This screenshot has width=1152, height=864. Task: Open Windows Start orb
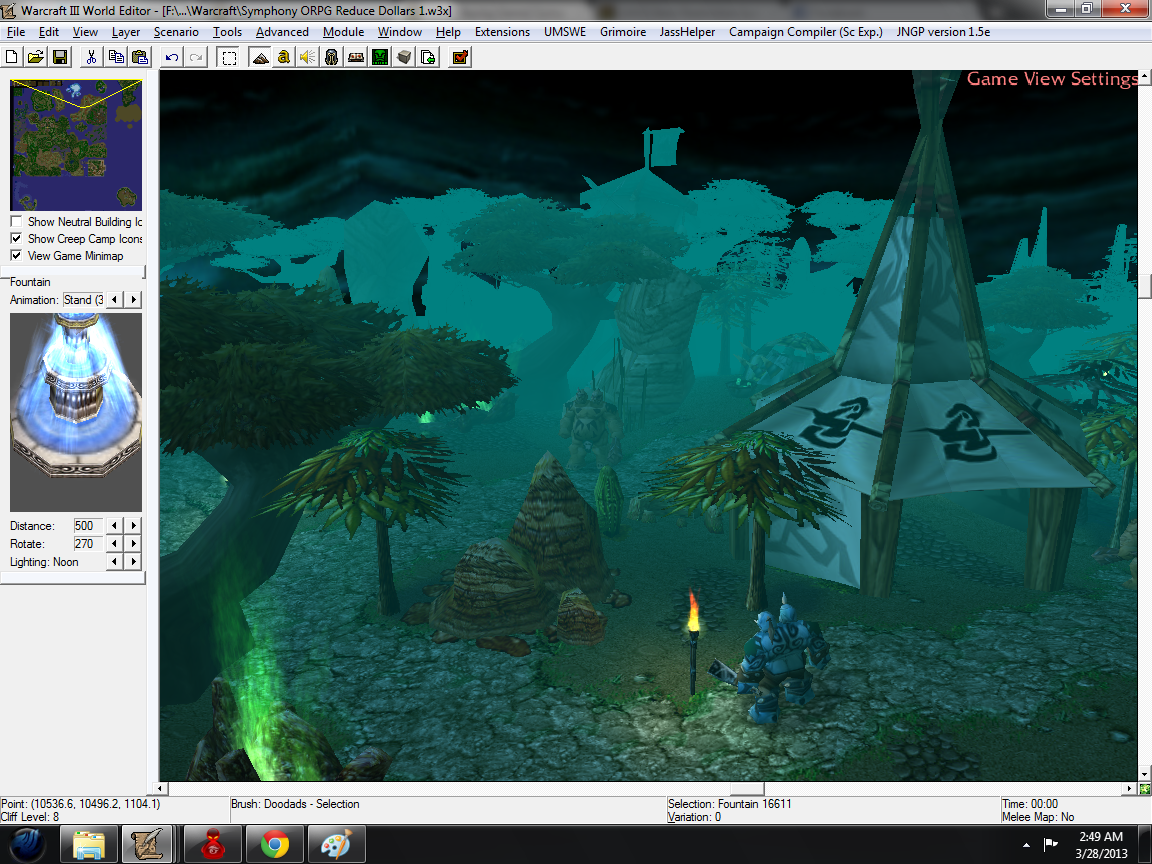pos(28,843)
